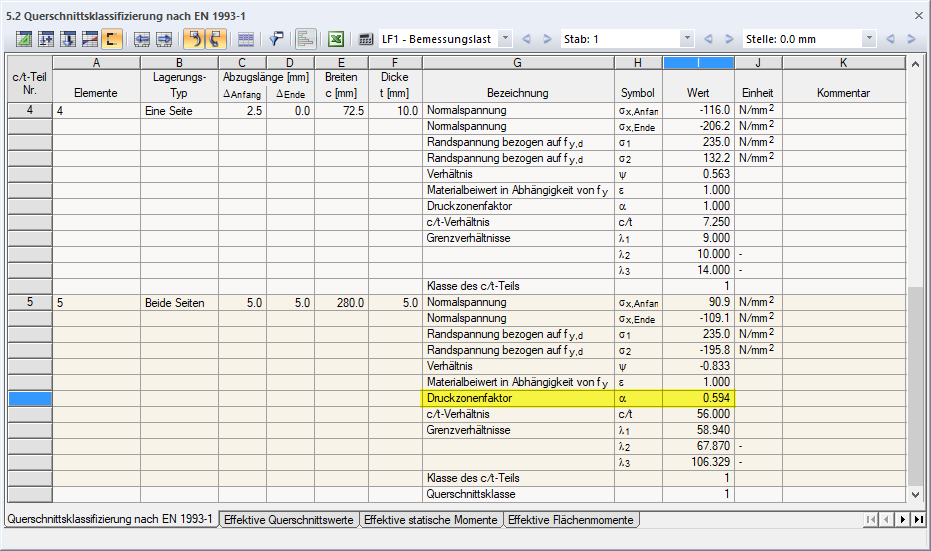Select previous load case arrow
931x551 pixels.
526,39
